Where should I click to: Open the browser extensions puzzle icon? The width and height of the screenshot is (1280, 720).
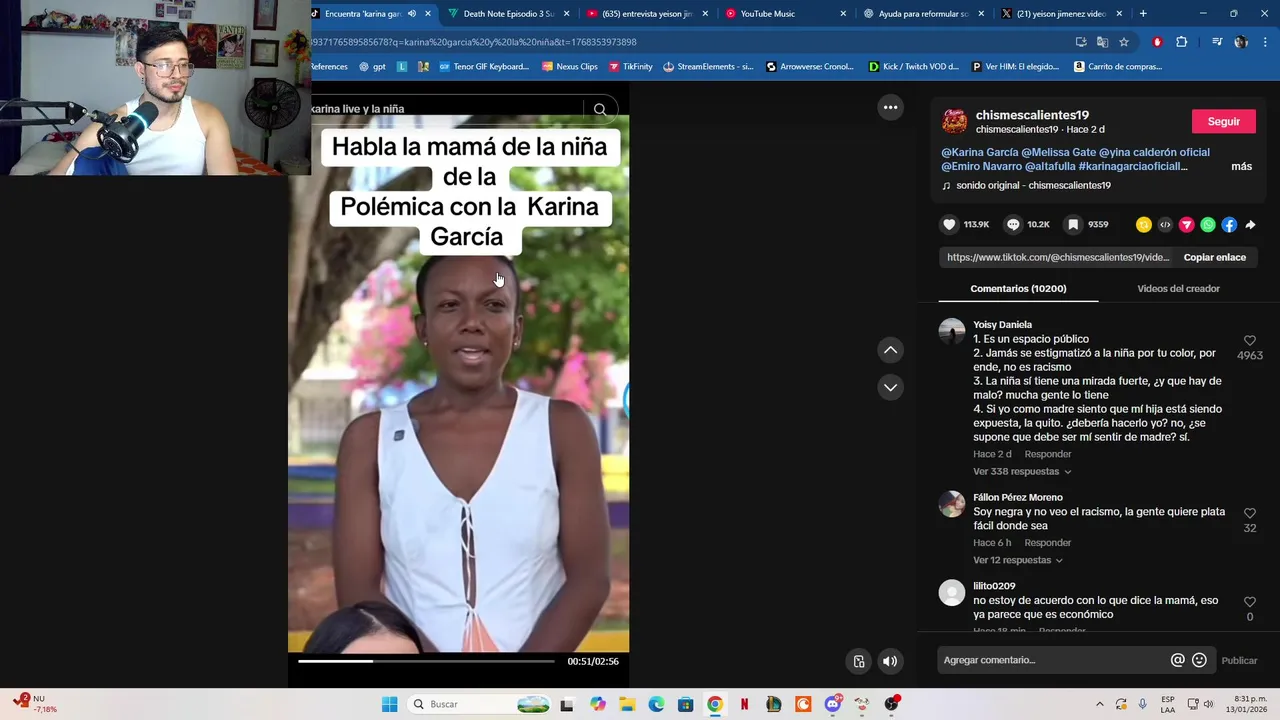1181,42
